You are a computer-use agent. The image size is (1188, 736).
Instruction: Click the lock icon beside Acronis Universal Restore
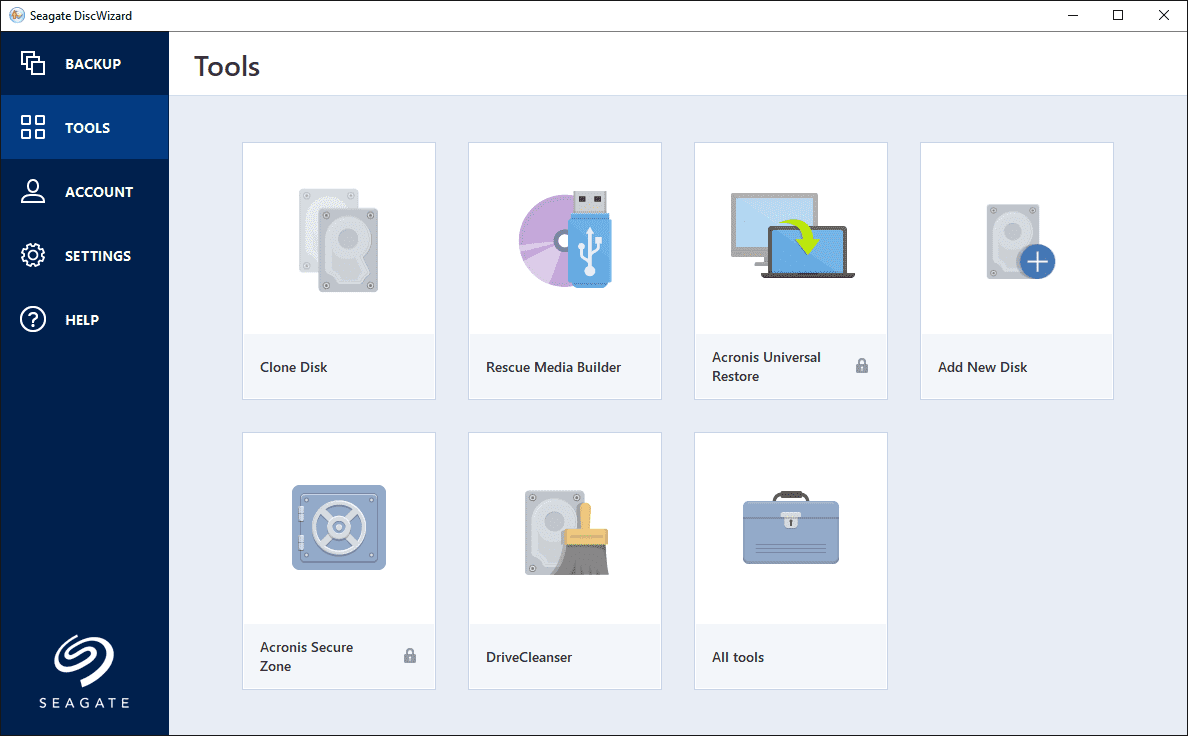[x=862, y=366]
